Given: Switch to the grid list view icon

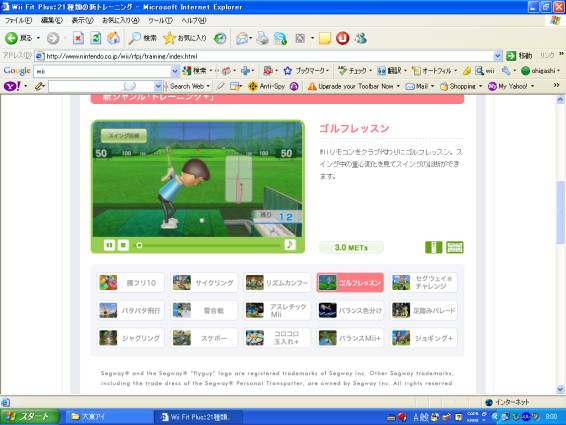Looking at the screenshot, I should tap(454, 247).
